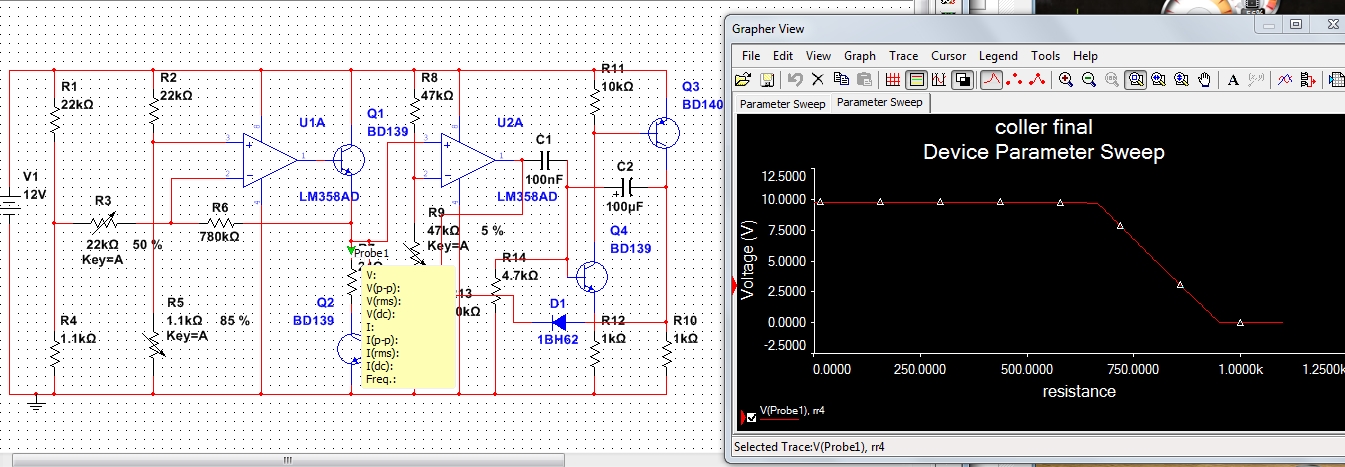
Task: Click the Undo arrow icon
Action: [x=795, y=80]
